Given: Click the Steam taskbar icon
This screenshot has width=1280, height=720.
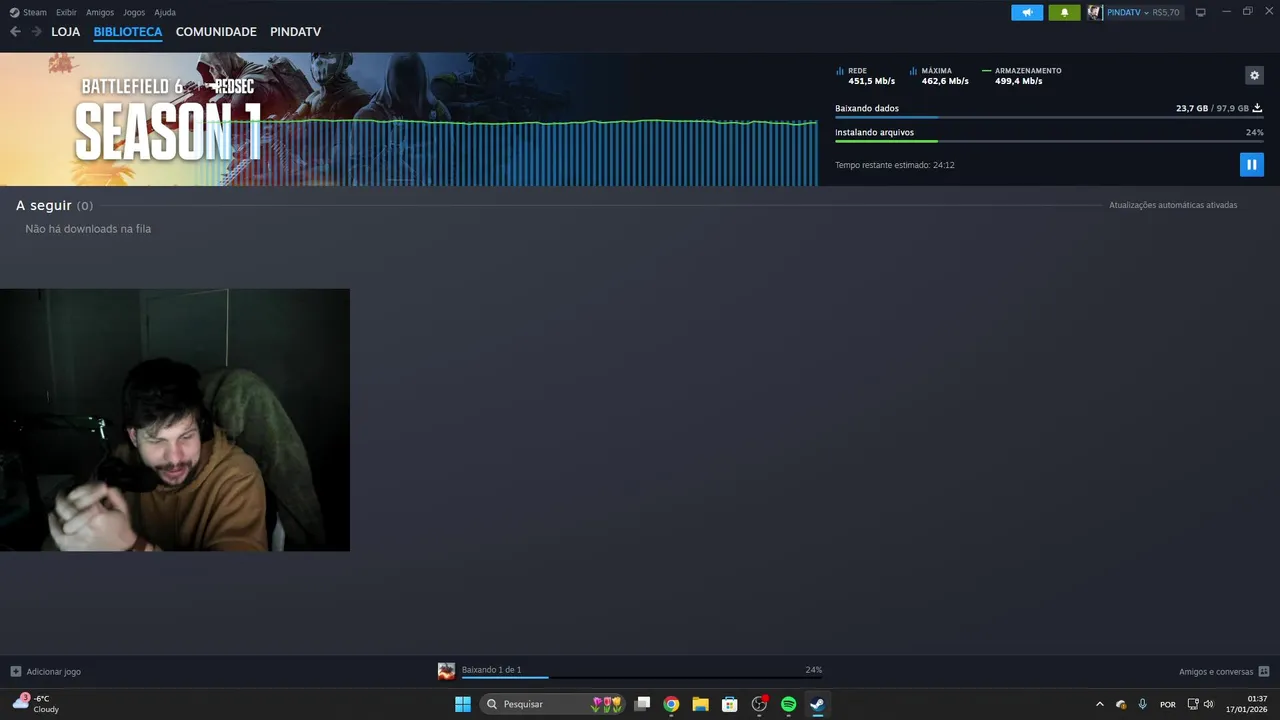Looking at the screenshot, I should (817, 704).
